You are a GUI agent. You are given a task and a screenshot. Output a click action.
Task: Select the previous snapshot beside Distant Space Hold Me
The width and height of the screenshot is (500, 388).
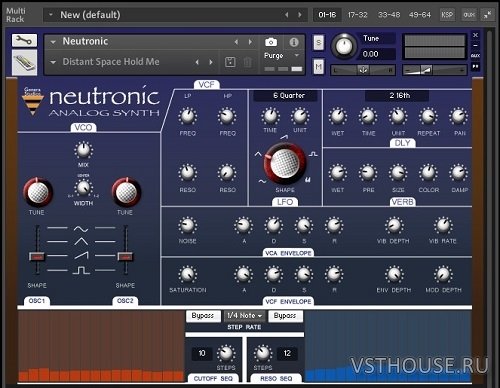click(197, 62)
